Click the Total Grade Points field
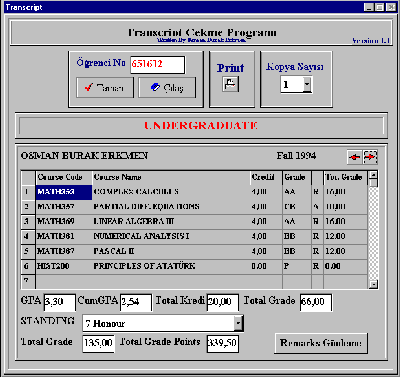400x377 pixels. 223,343
